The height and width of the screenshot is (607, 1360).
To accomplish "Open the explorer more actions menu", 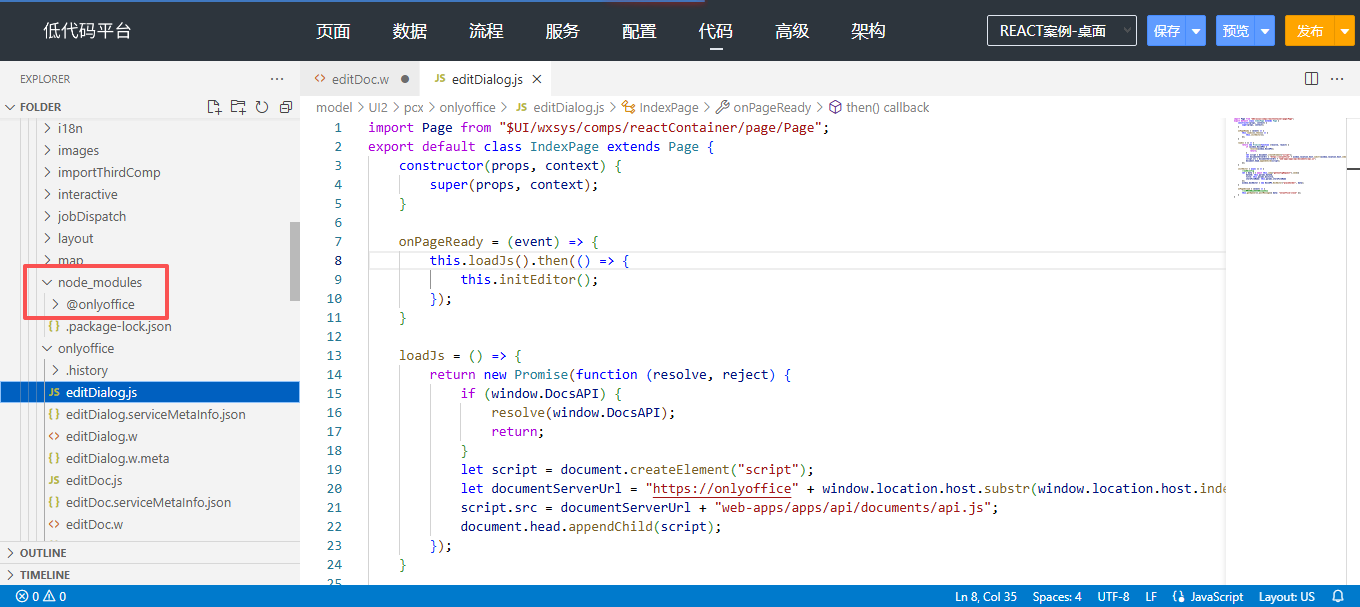I will 277,79.
